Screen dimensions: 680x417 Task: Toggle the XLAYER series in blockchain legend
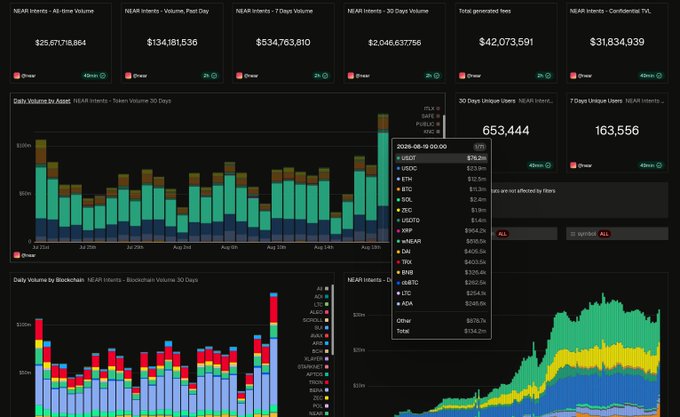click(x=317, y=359)
